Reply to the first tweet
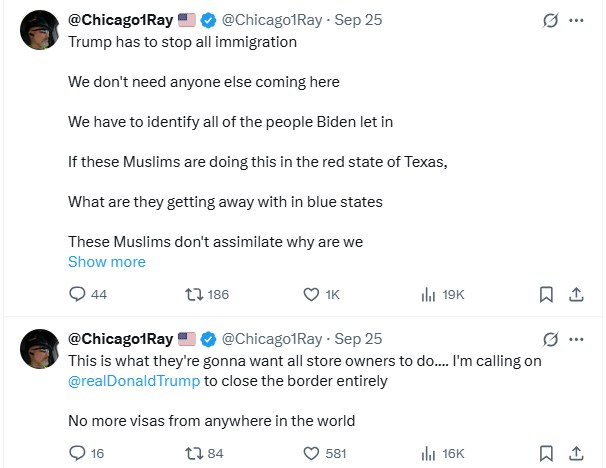The height and width of the screenshot is (468, 606). [x=77, y=294]
